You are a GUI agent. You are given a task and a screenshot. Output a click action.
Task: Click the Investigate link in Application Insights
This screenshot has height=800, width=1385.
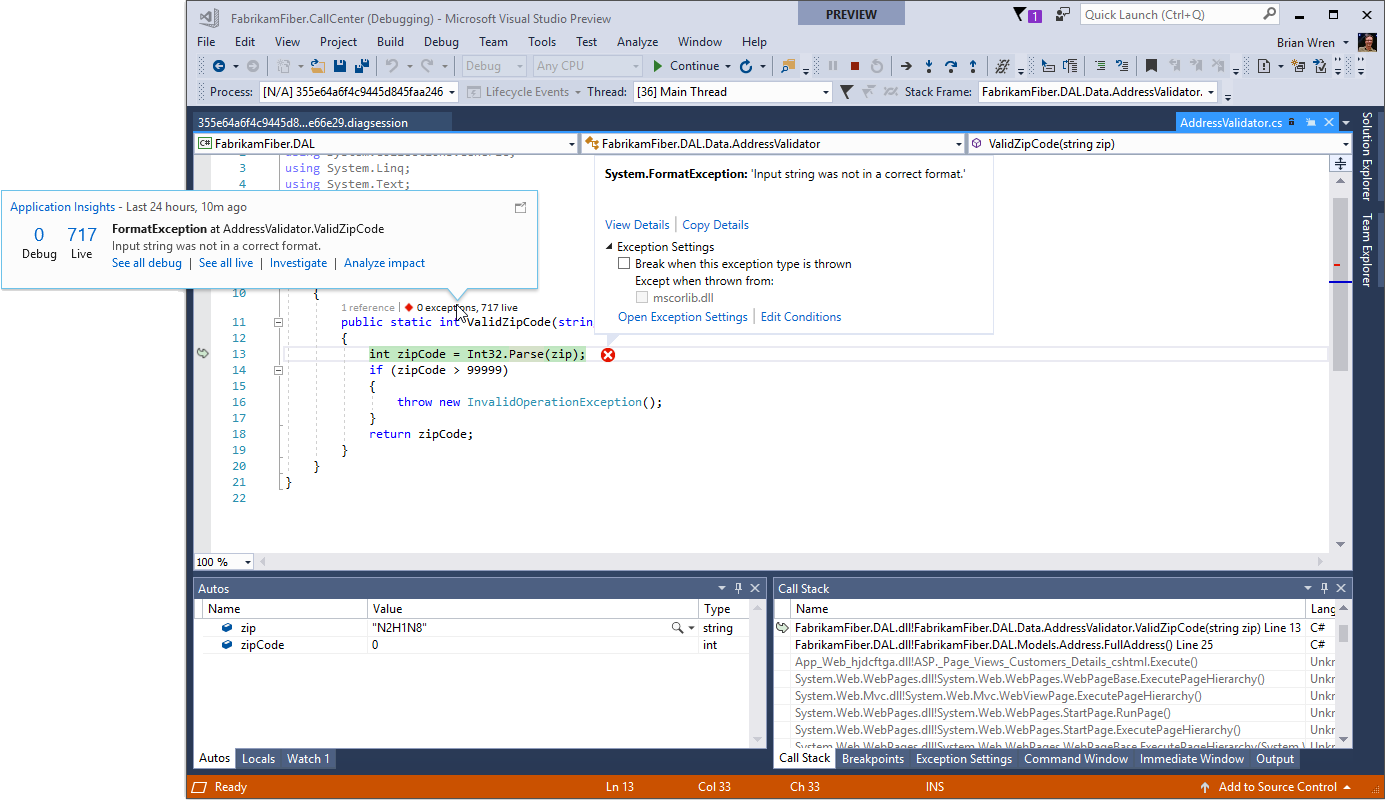pyautogui.click(x=298, y=262)
